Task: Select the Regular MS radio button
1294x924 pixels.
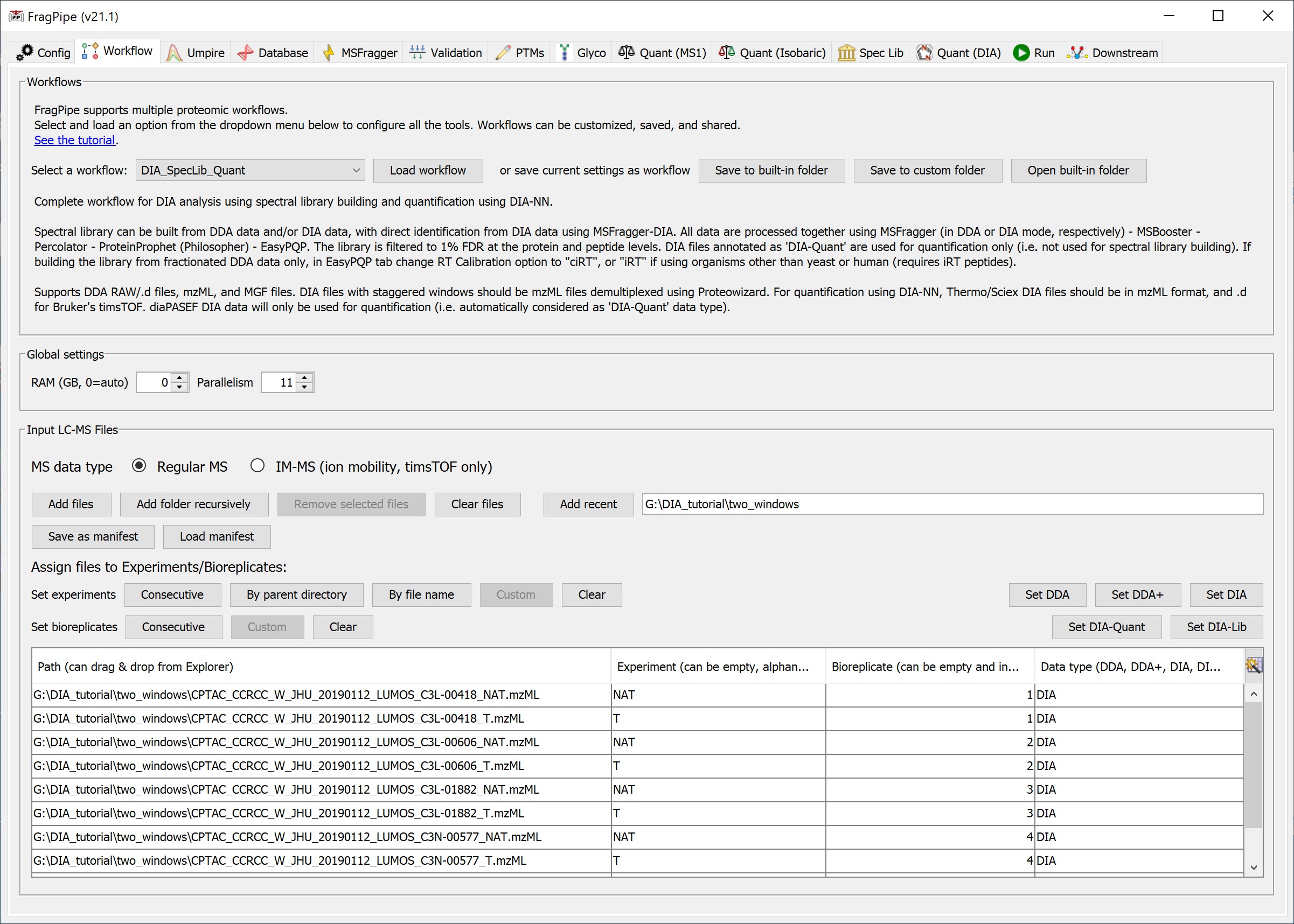Action: (x=139, y=465)
